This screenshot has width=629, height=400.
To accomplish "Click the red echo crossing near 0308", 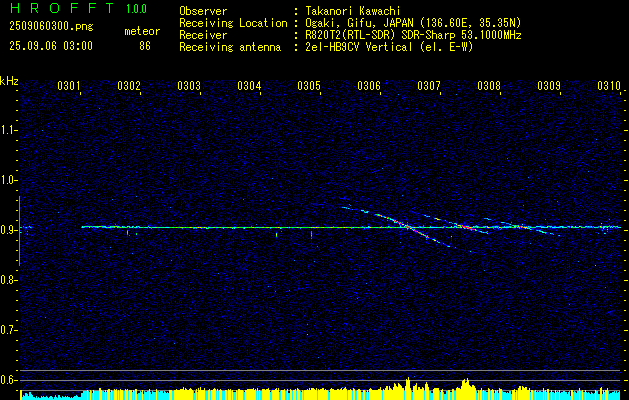I will point(465,227).
